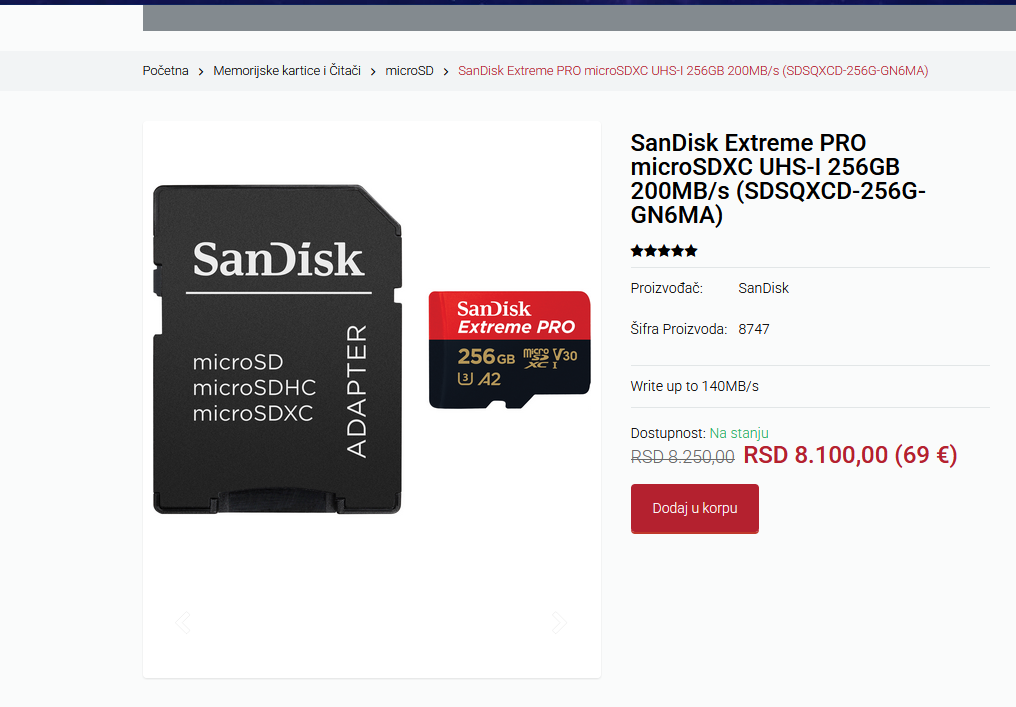Image resolution: width=1016 pixels, height=707 pixels.
Task: Navigate to the microSD breadcrumb category
Action: point(410,71)
